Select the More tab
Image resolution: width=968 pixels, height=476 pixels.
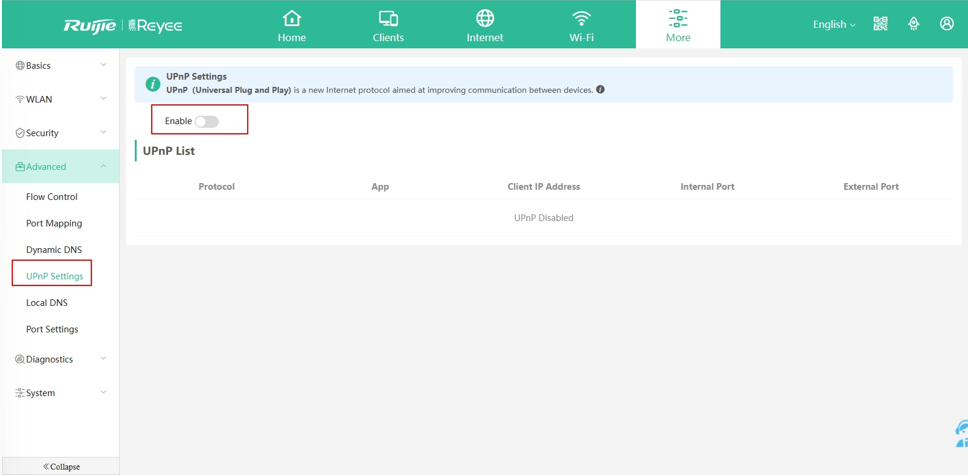(677, 25)
